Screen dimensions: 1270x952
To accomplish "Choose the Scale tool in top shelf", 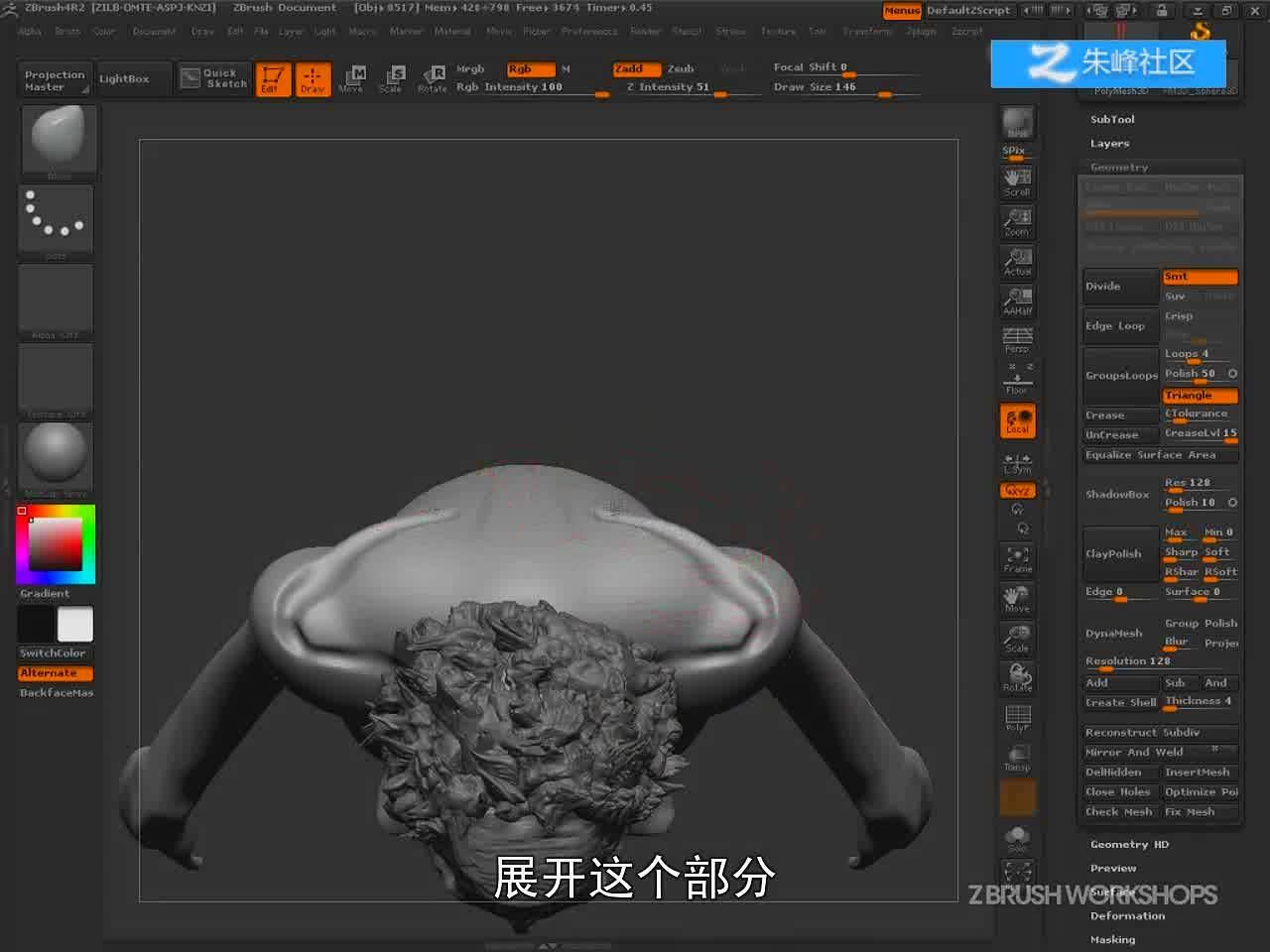I will pos(391,78).
